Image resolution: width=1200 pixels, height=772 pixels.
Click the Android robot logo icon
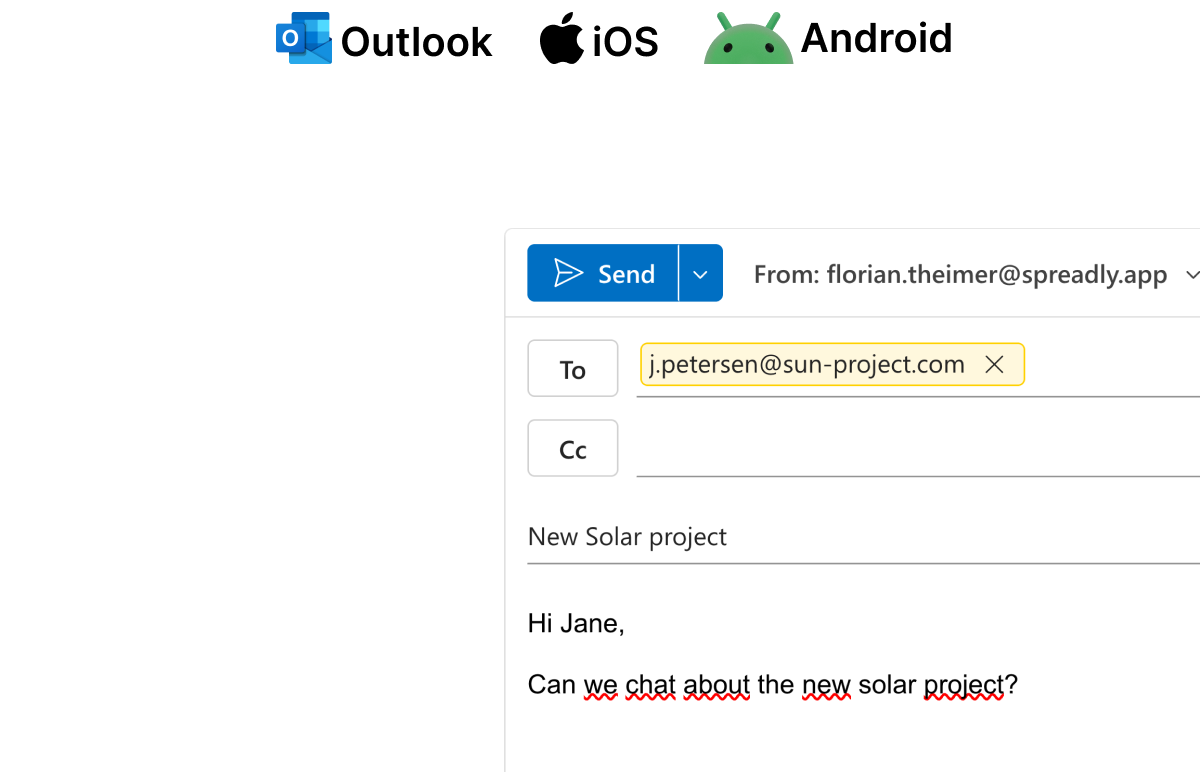pos(748,39)
